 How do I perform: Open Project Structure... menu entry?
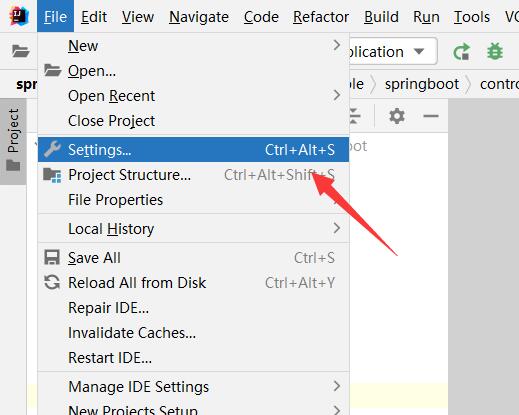pos(193,175)
